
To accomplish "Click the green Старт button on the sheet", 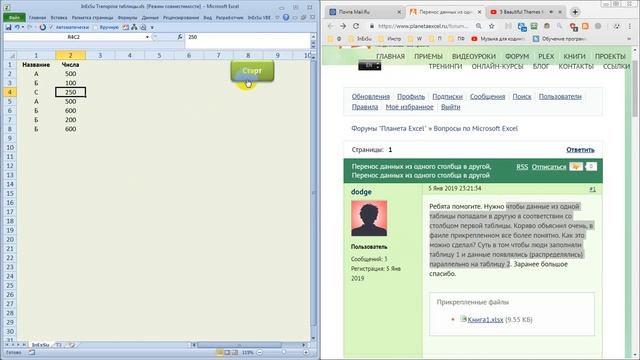I will coord(252,71).
